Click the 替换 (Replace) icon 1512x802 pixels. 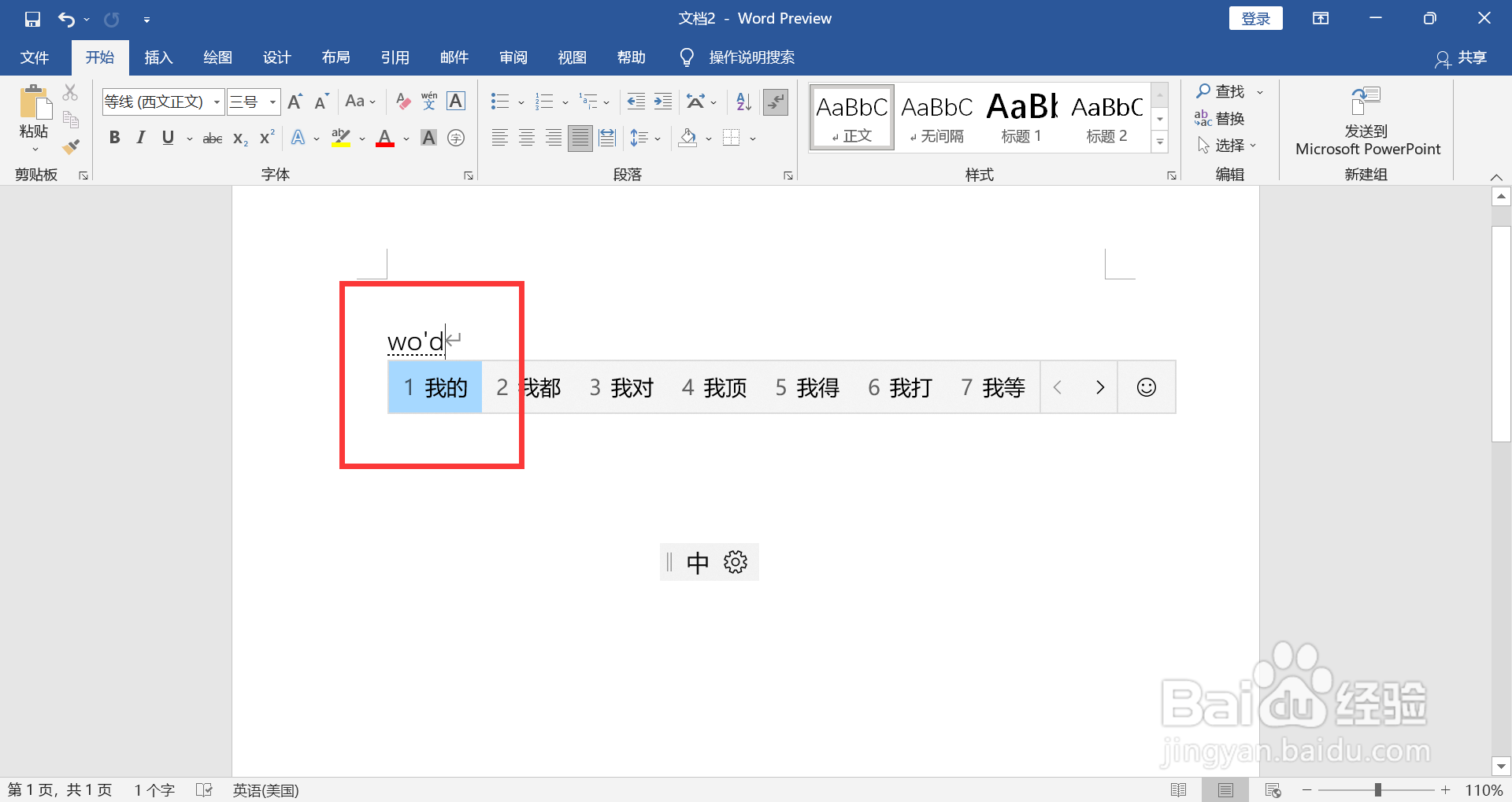(1220, 118)
